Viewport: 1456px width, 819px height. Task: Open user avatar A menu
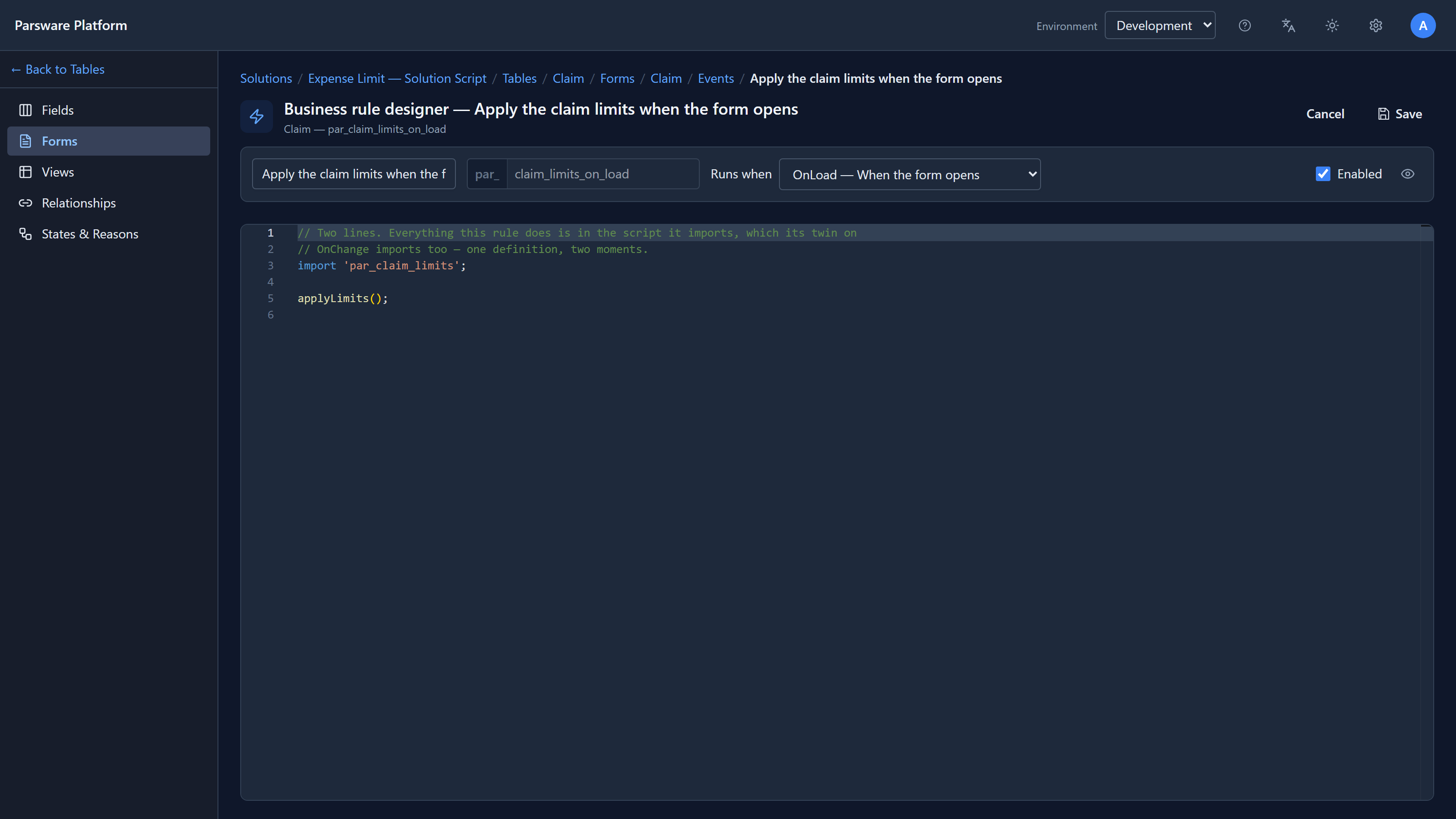click(x=1423, y=25)
